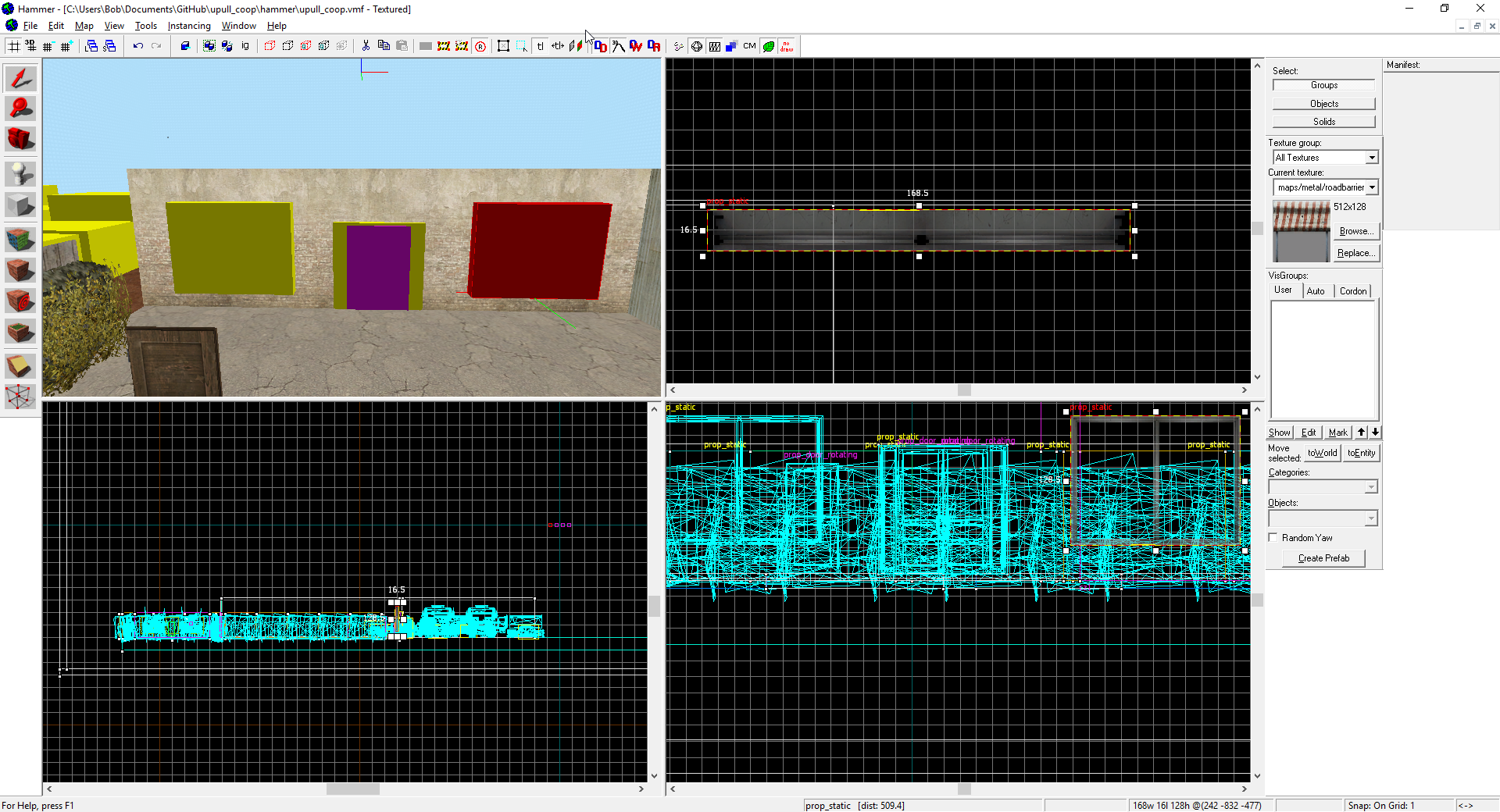The height and width of the screenshot is (812, 1500).
Task: Click the green leaf detail icon
Action: point(769,46)
